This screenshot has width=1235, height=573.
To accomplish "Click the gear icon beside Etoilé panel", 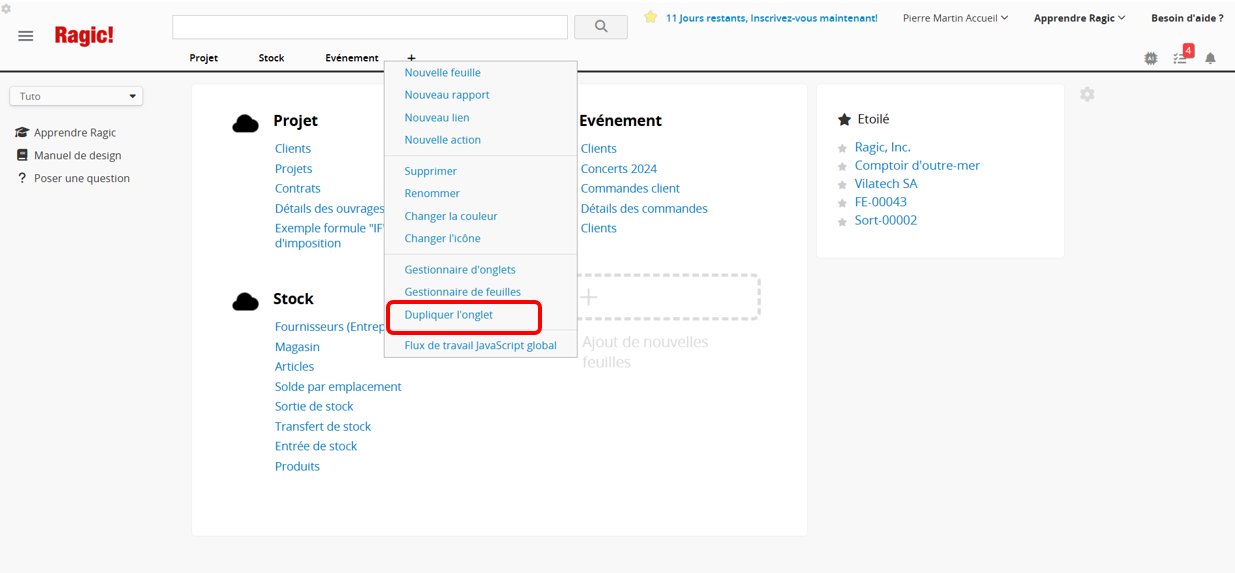I will pos(1087,94).
